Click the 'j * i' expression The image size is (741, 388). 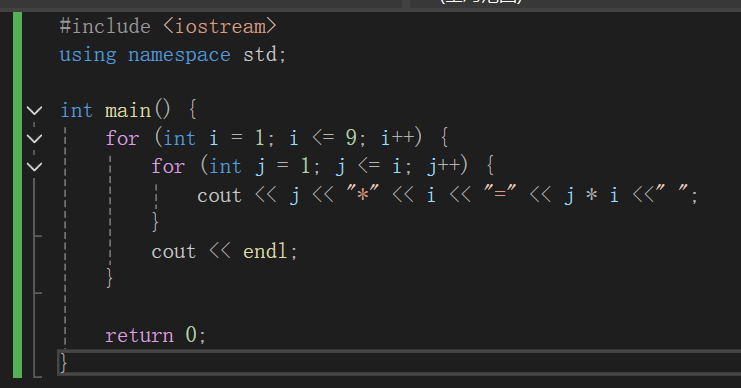(591, 195)
